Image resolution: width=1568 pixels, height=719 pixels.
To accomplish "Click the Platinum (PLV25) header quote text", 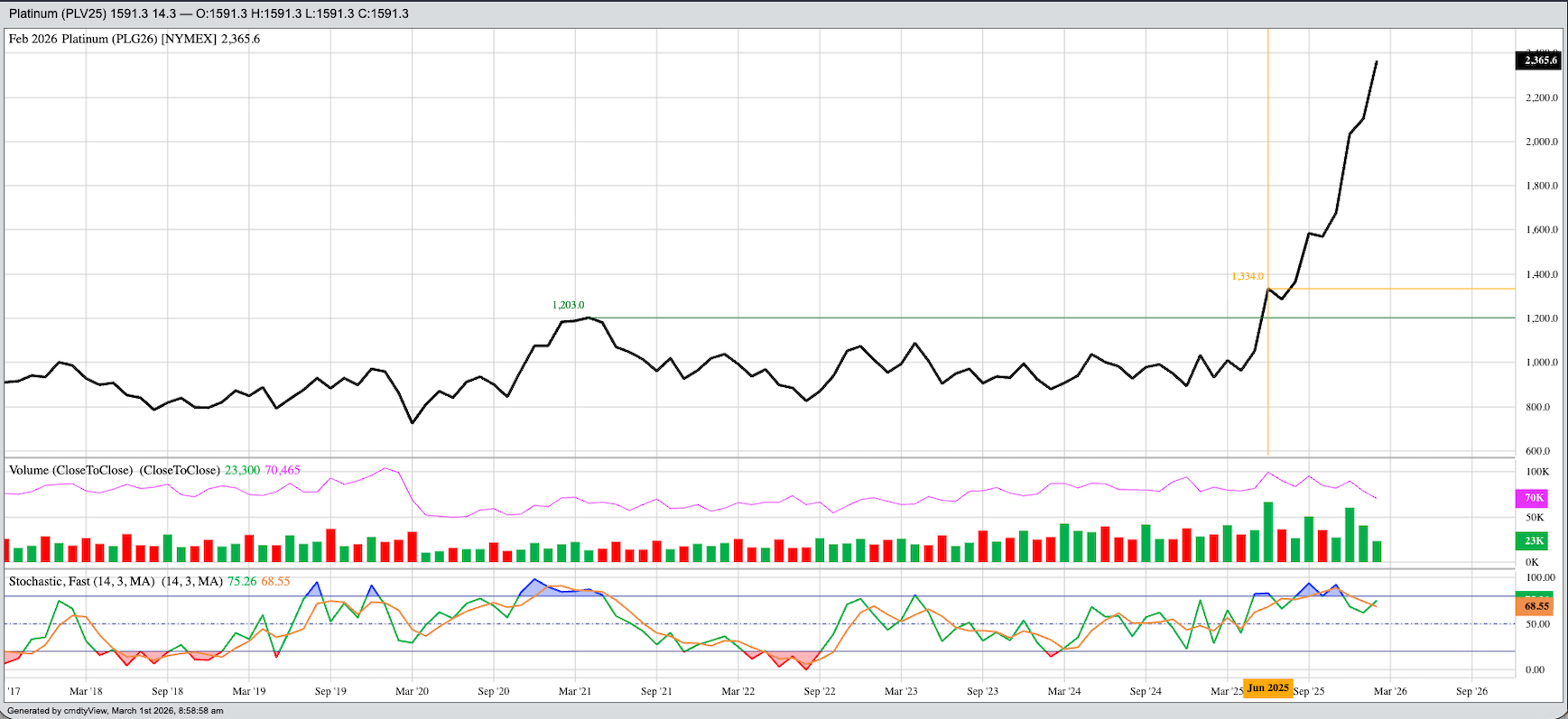I will [x=209, y=14].
